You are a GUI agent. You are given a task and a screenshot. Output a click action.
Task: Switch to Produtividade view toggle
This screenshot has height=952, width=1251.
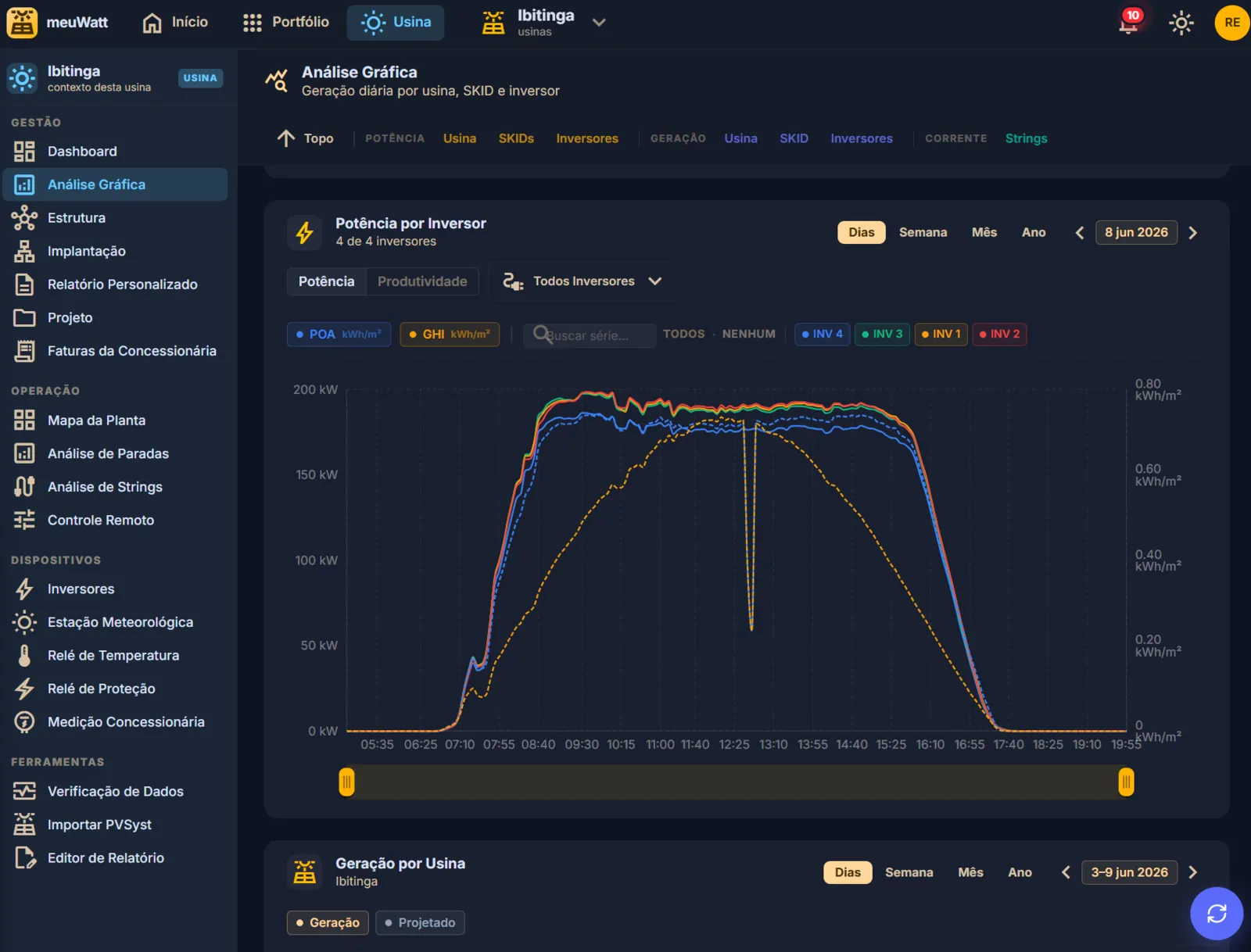tap(422, 281)
